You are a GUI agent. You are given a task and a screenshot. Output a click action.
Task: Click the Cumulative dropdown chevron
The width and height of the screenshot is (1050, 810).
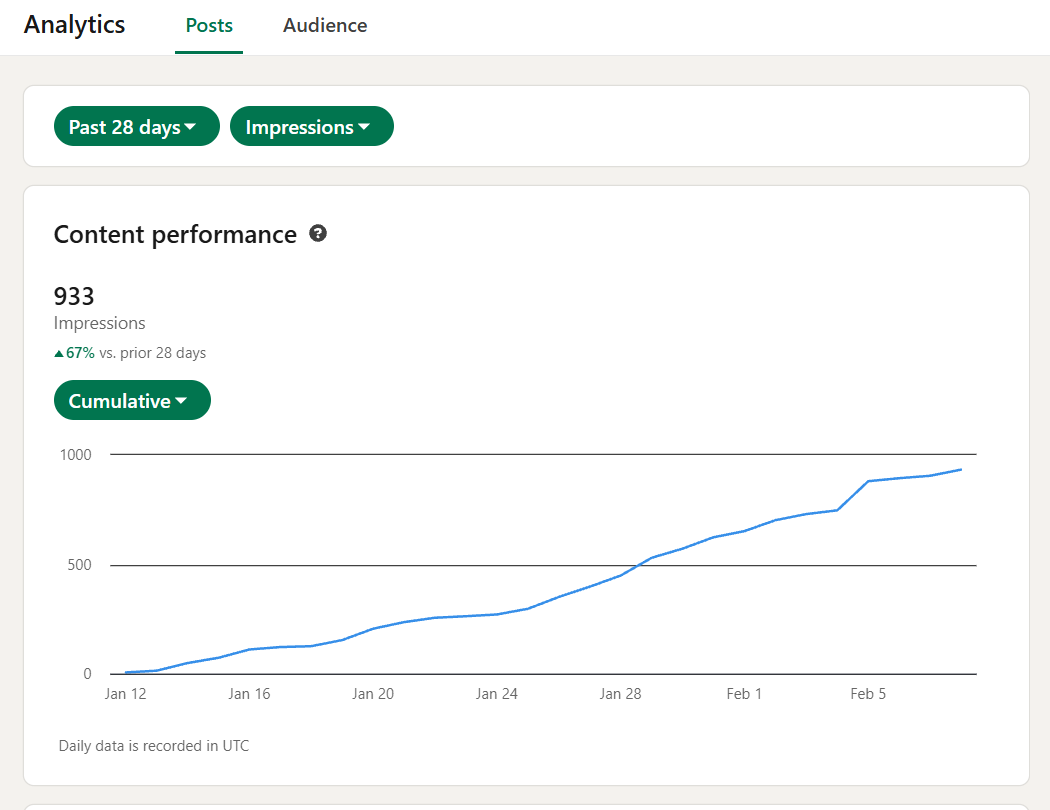[181, 400]
